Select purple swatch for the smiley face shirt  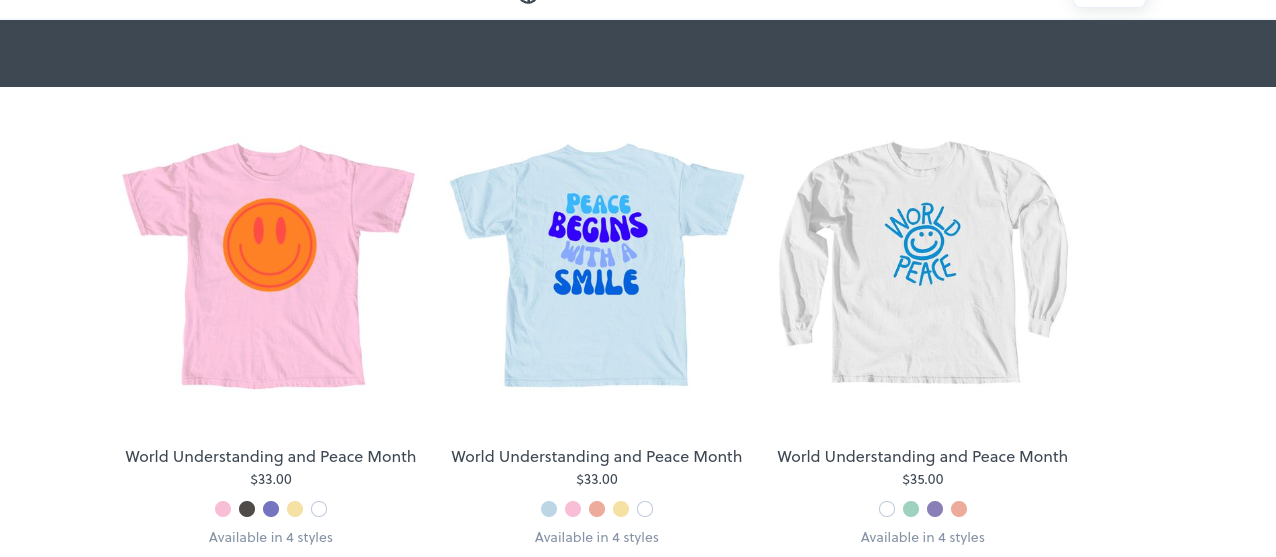[x=271, y=509]
